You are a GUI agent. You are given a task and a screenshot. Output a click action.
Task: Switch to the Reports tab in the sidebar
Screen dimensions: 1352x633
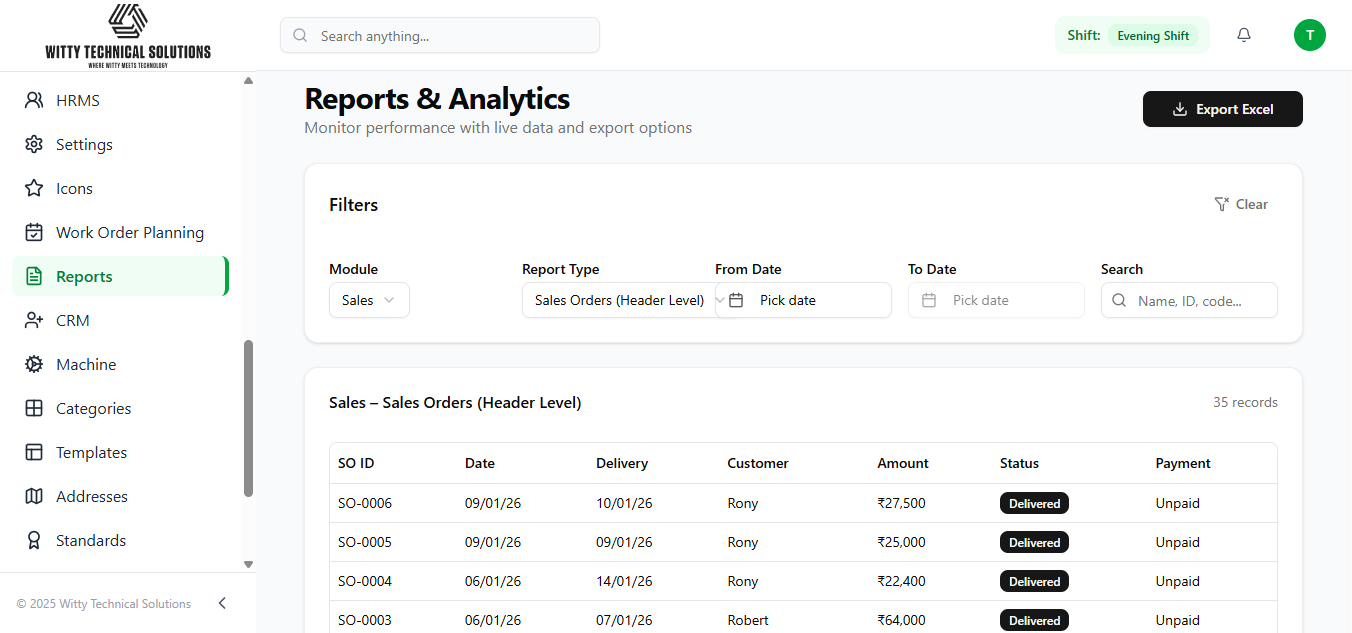click(x=84, y=276)
